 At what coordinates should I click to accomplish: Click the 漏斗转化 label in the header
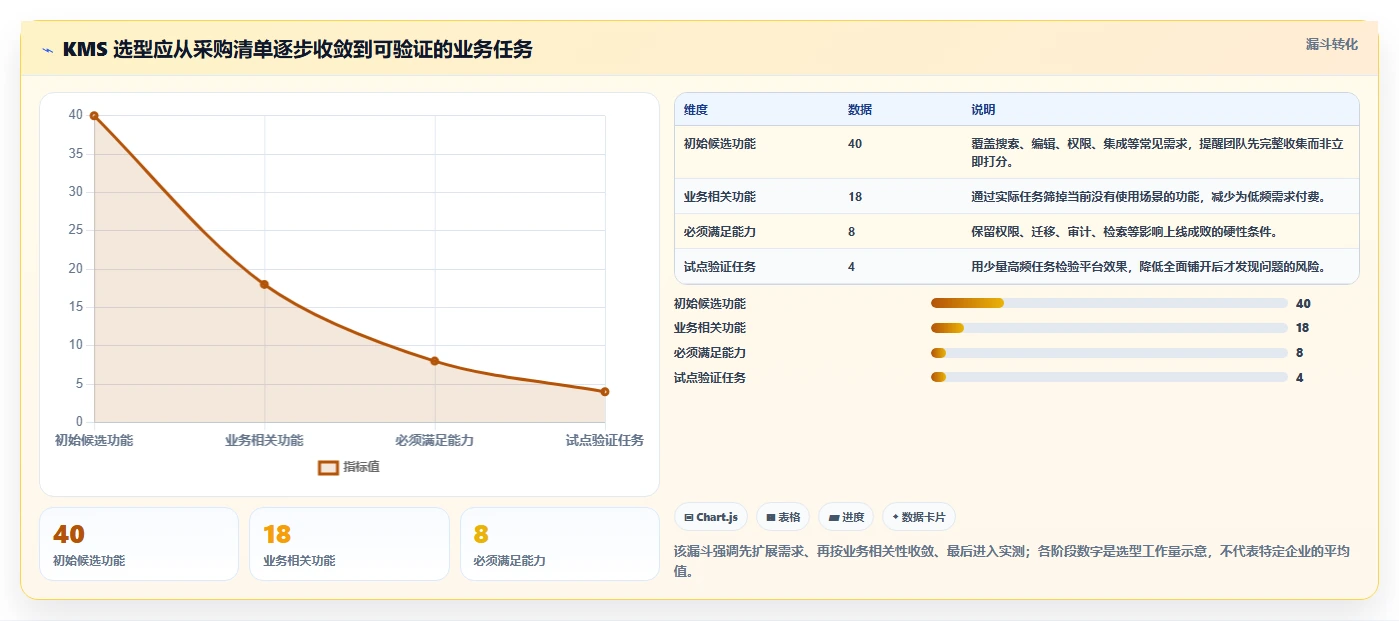(1331, 44)
